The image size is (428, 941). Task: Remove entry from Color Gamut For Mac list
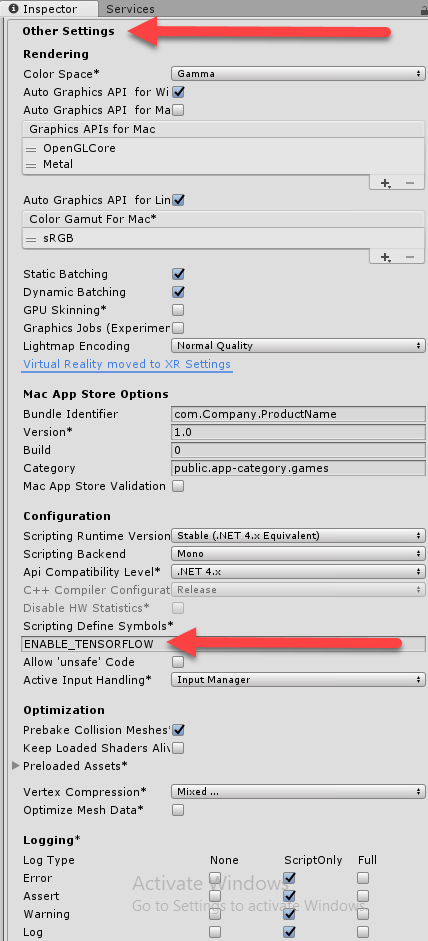click(x=410, y=257)
